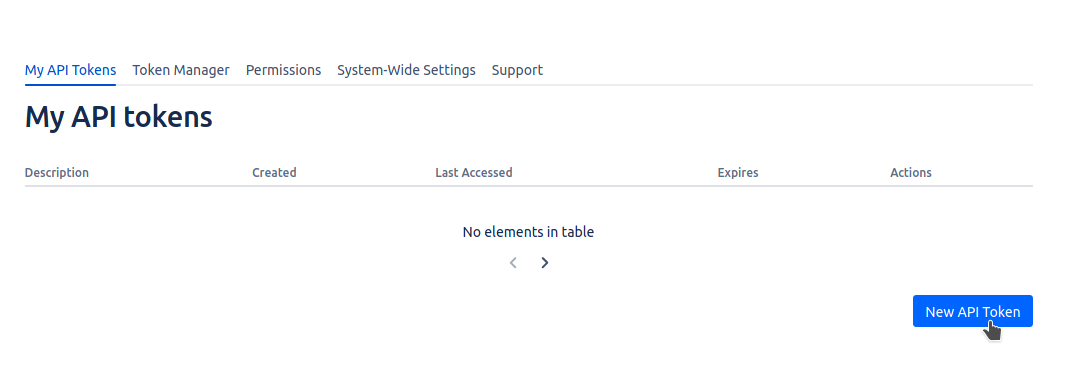Select the My API Tokens tab
The height and width of the screenshot is (369, 1068).
pos(70,70)
